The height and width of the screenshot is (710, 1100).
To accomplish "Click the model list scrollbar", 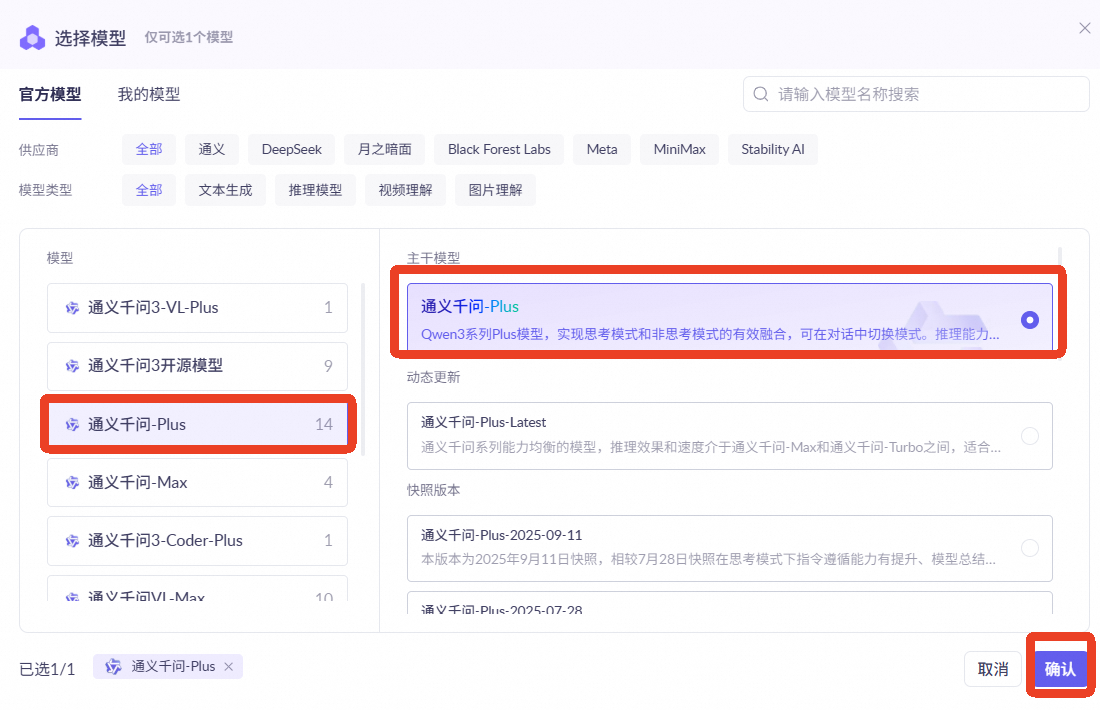I will pos(363,370).
